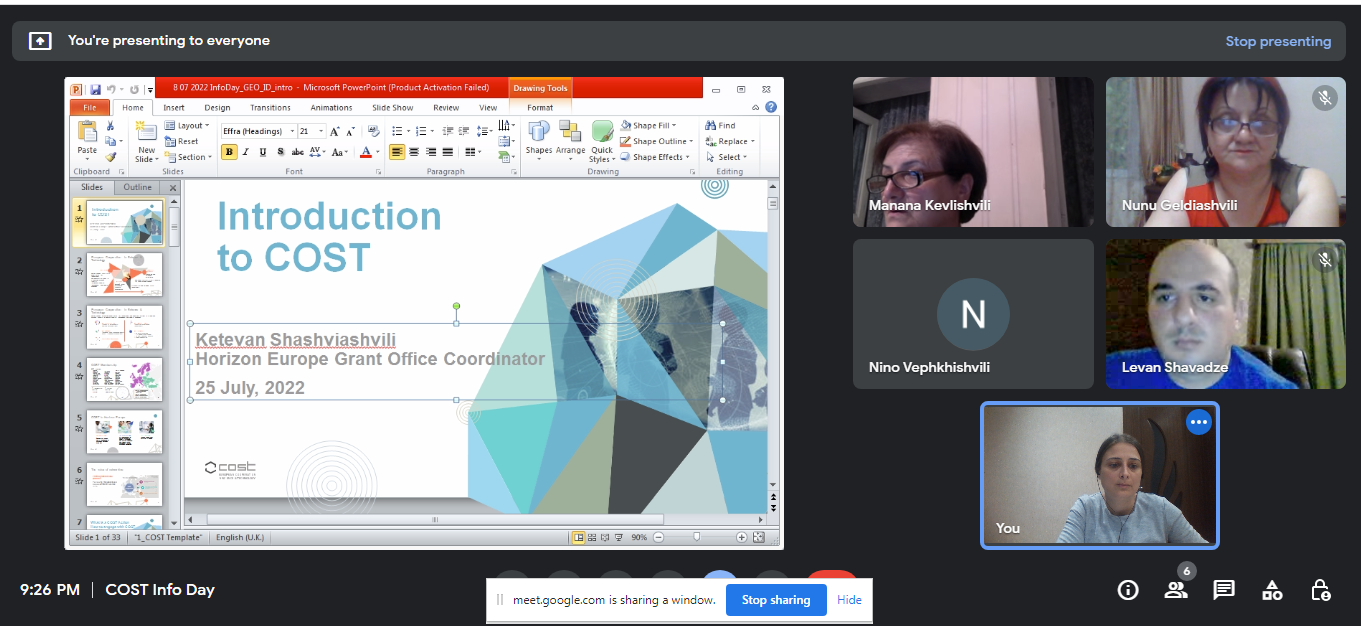
Task: Start Slide Show from status bar
Action: tap(618, 537)
